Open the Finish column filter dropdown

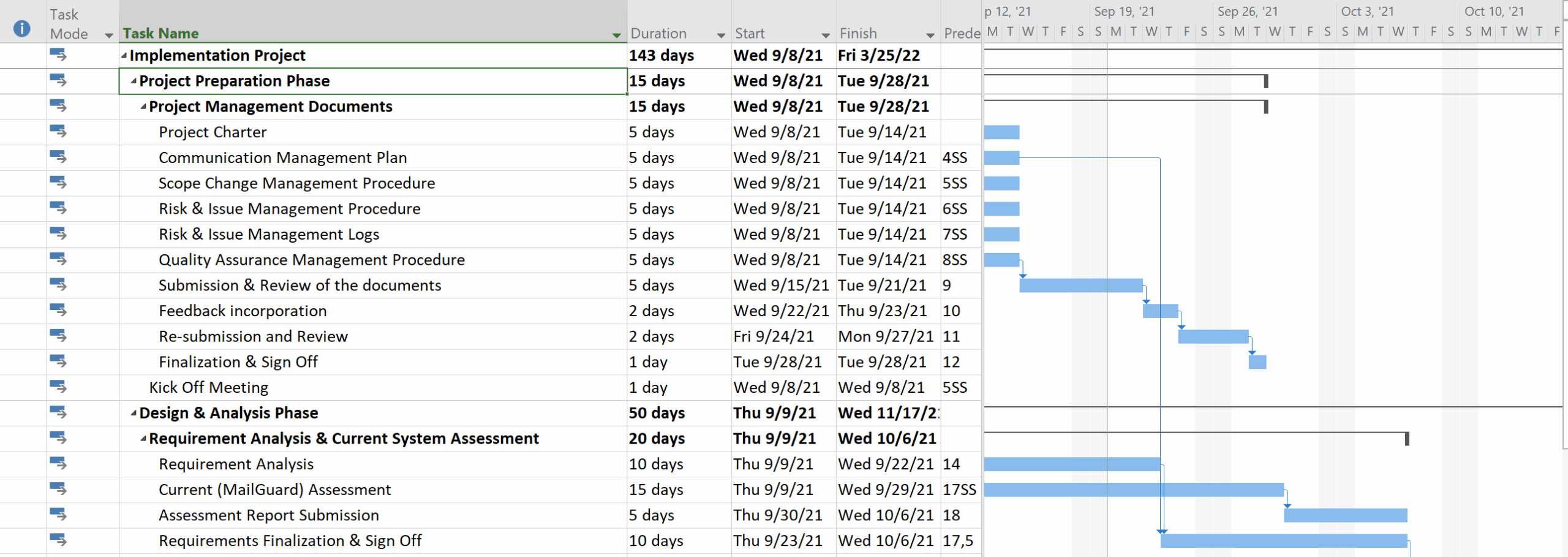(930, 35)
